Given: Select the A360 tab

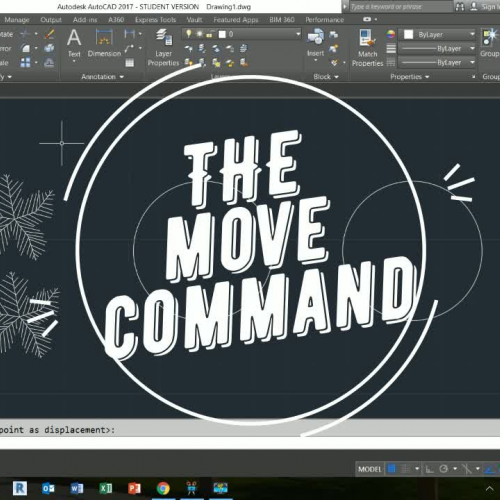Looking at the screenshot, I should pos(116,20).
